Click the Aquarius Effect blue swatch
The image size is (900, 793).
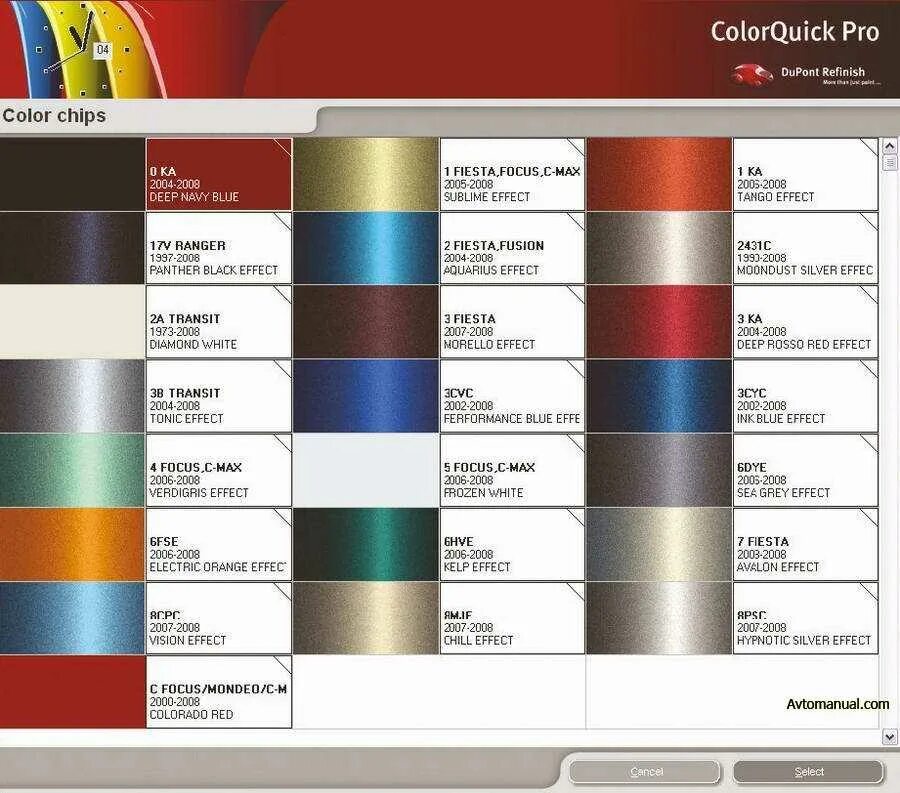366,248
